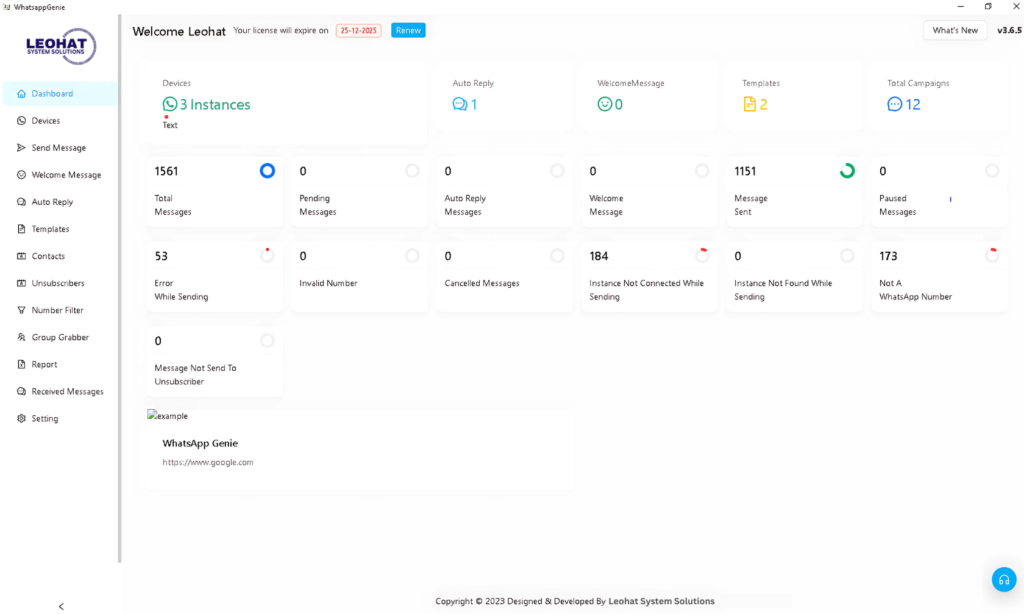
Task: Click the Total Campaigns blue chat icon
Action: 895,104
